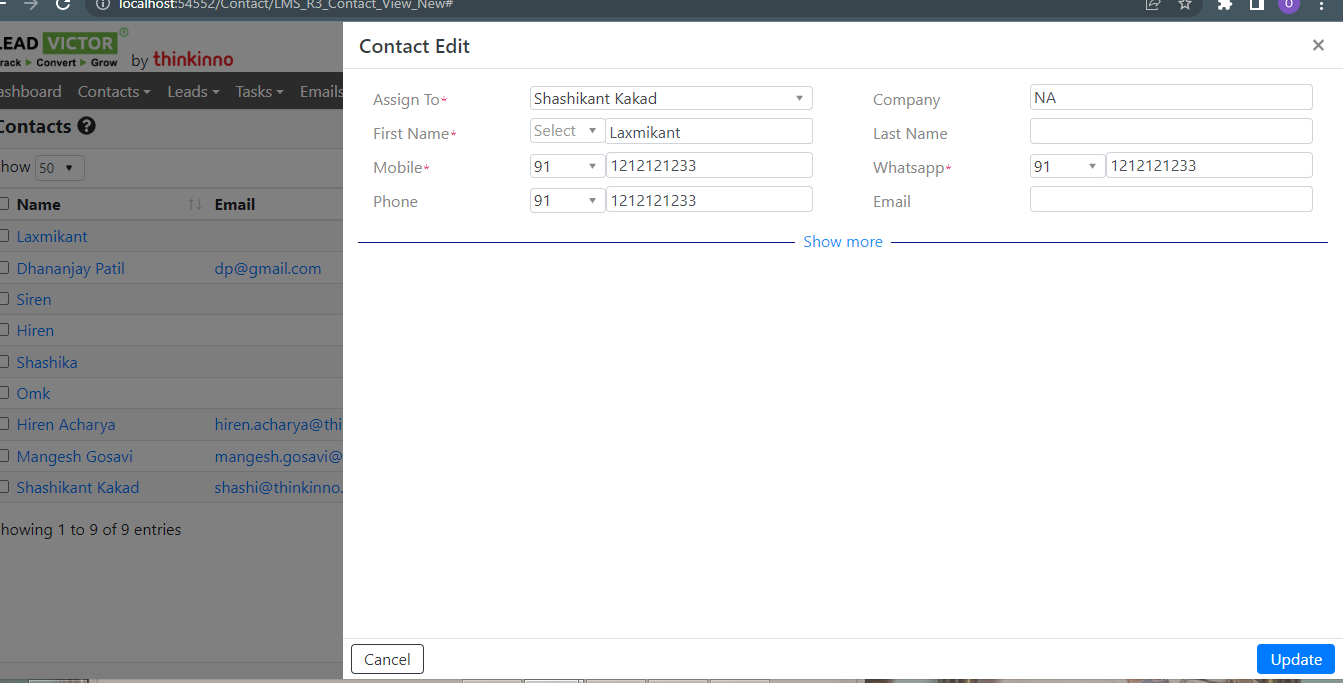Viewport: 1343px width, 683px height.
Task: Check the box for Dhananjay Patil row
Action: 4,269
